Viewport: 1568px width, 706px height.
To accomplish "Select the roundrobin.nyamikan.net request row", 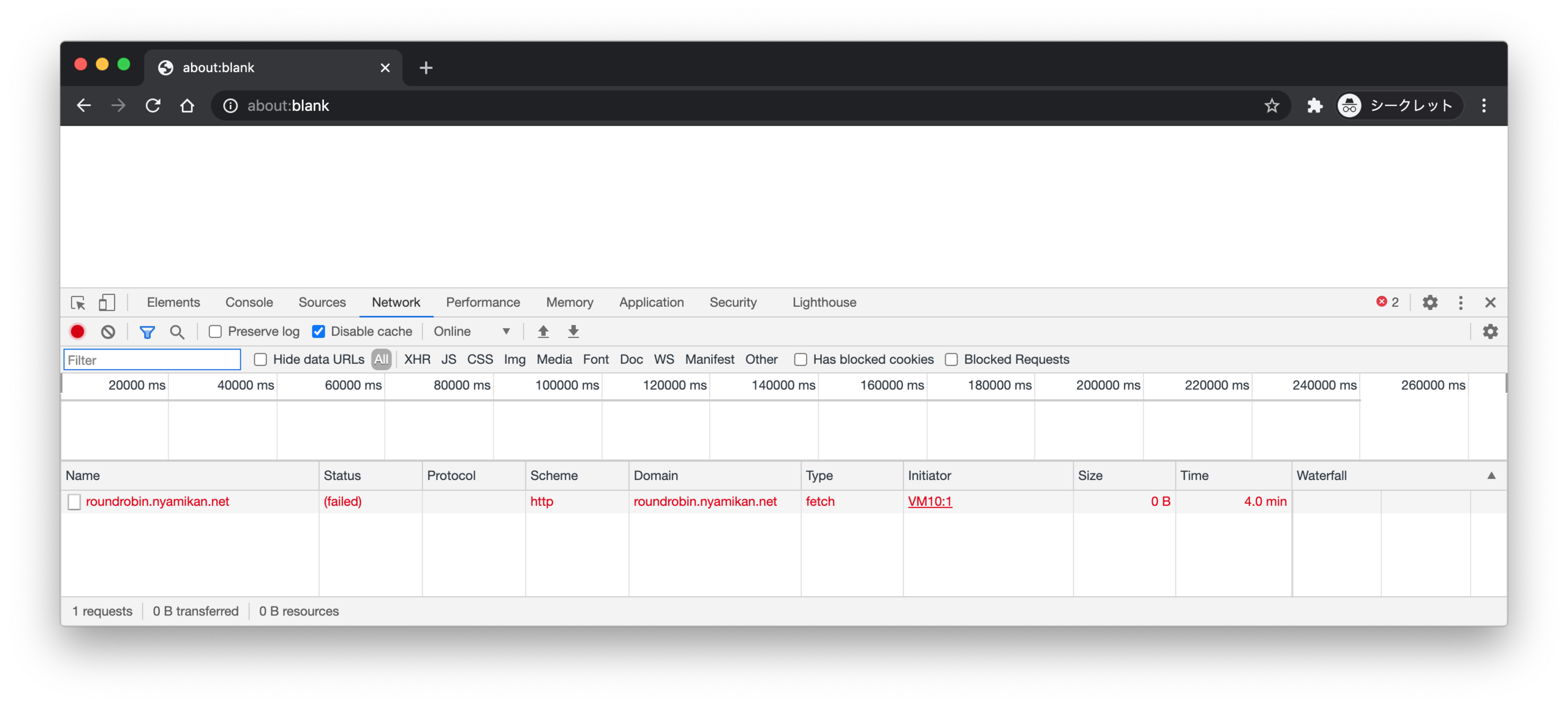I will (783, 501).
